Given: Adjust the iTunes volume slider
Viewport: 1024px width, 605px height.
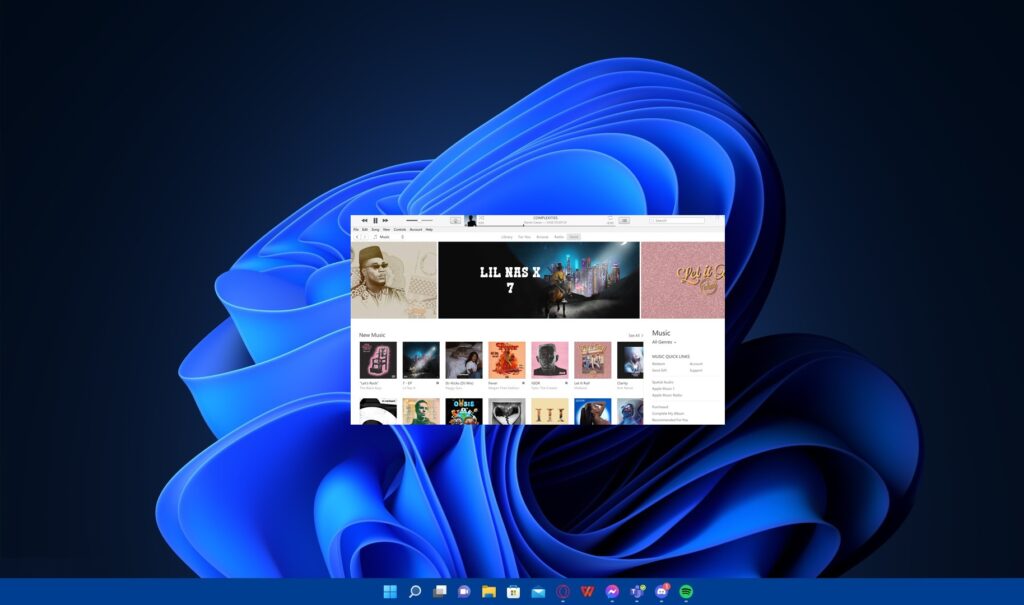Looking at the screenshot, I should (419, 220).
